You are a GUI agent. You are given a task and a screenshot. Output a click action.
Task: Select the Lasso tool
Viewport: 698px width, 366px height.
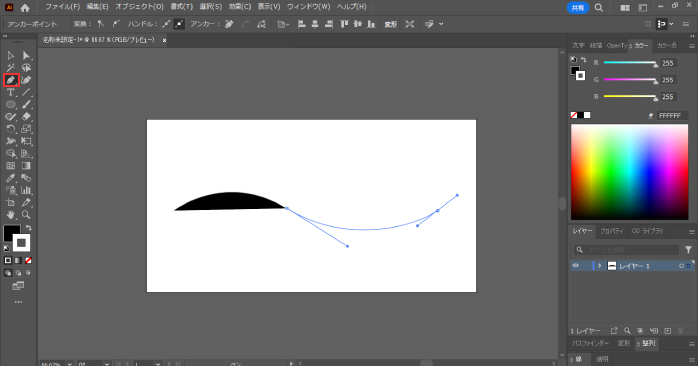(x=26, y=68)
